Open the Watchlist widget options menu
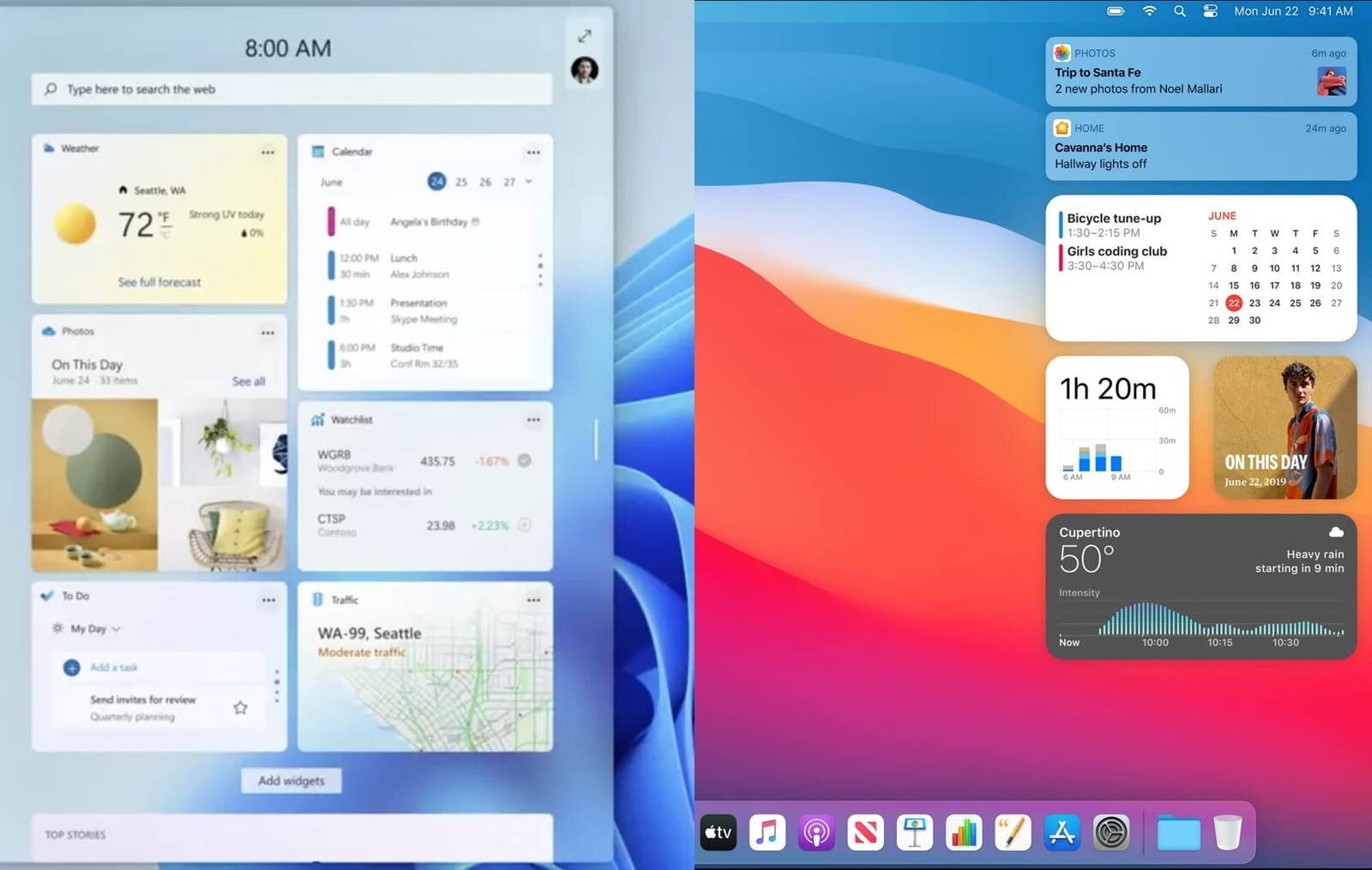Image resolution: width=1372 pixels, height=870 pixels. click(x=533, y=420)
